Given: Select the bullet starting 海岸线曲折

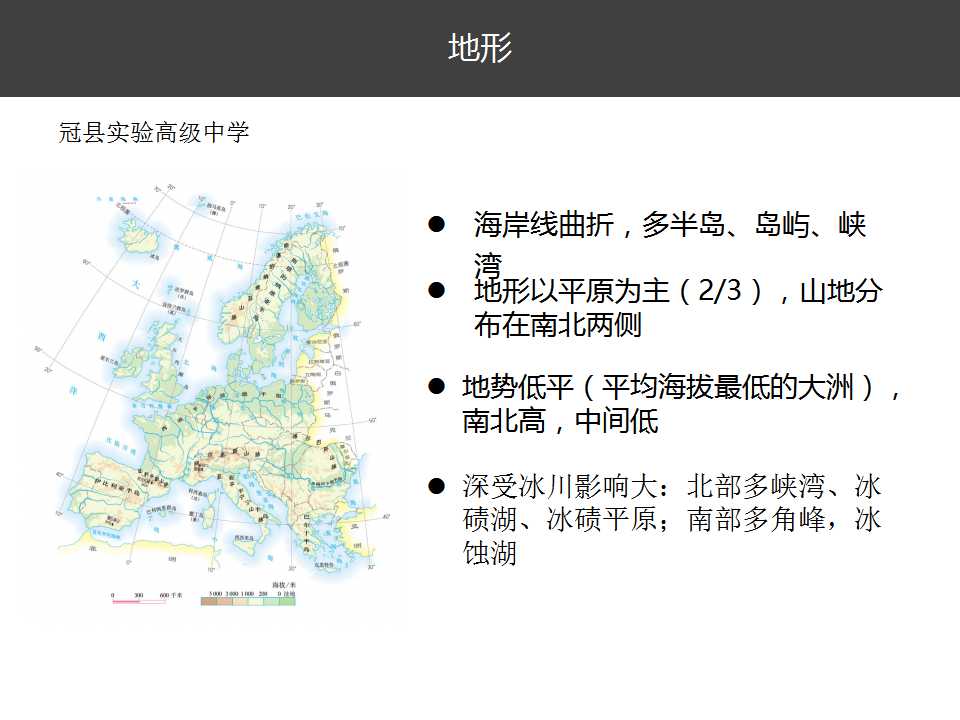Looking at the screenshot, I should click(670, 245).
